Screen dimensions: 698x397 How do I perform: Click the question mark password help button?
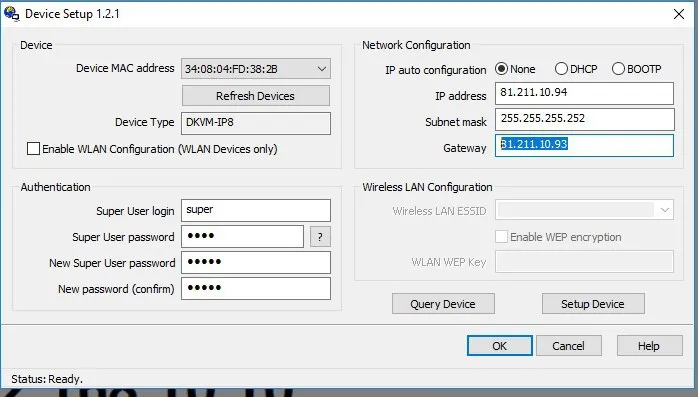pos(320,237)
